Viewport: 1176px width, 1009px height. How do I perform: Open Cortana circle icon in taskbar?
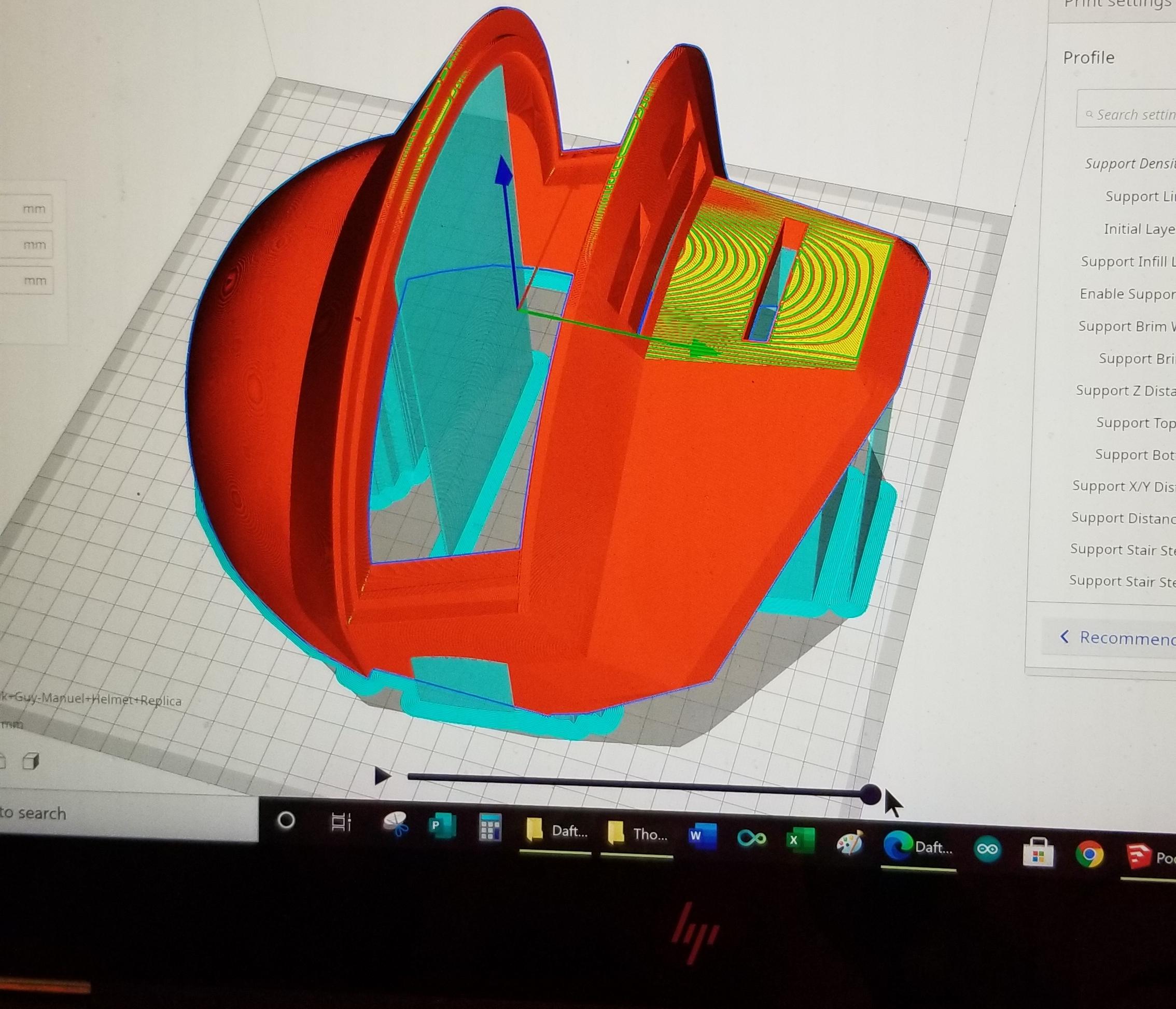[x=286, y=820]
